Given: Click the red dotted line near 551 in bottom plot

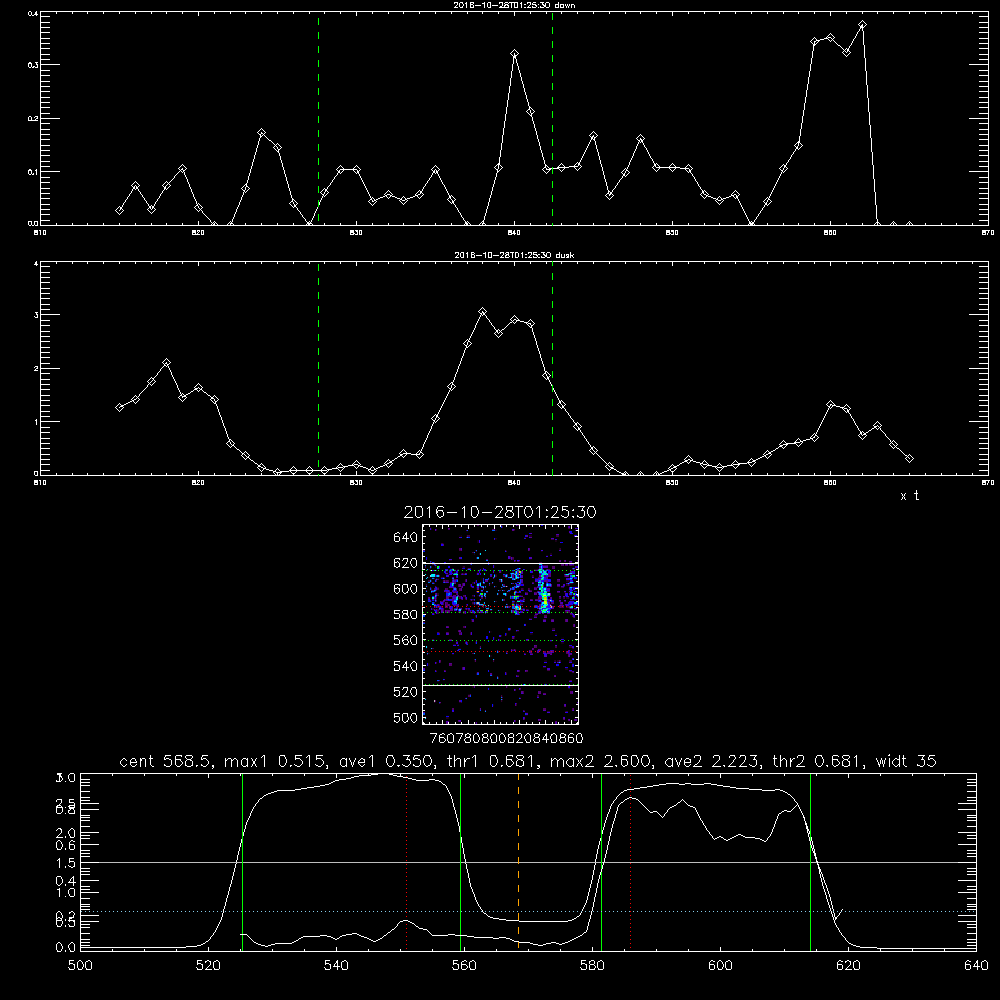Looking at the screenshot, I should point(407,862).
